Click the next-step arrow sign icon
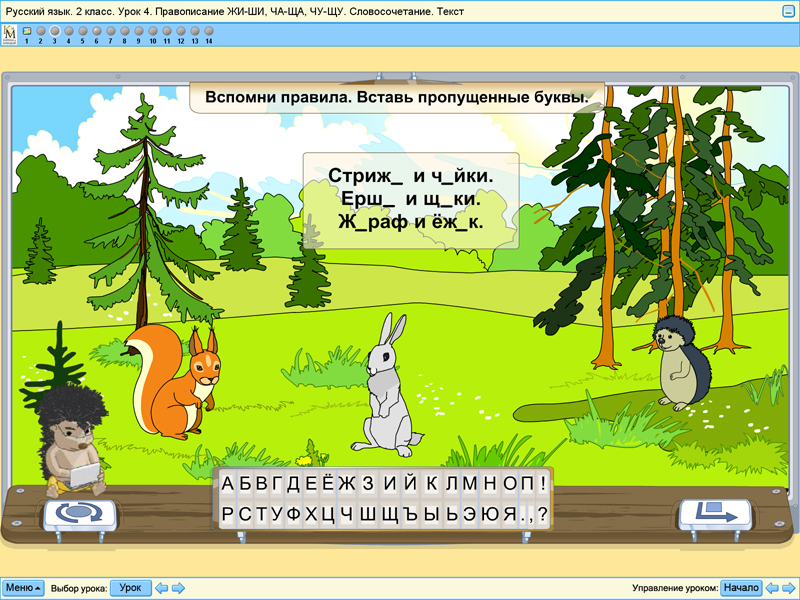The image size is (800, 600). (x=715, y=514)
